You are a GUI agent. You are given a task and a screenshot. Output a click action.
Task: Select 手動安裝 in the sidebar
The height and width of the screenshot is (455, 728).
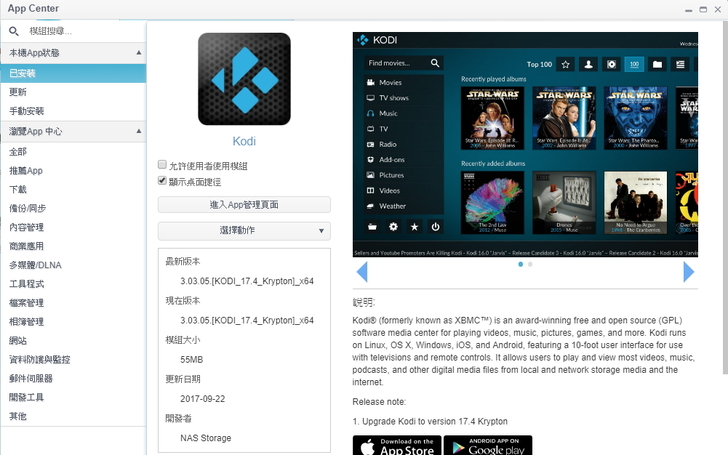point(73,111)
